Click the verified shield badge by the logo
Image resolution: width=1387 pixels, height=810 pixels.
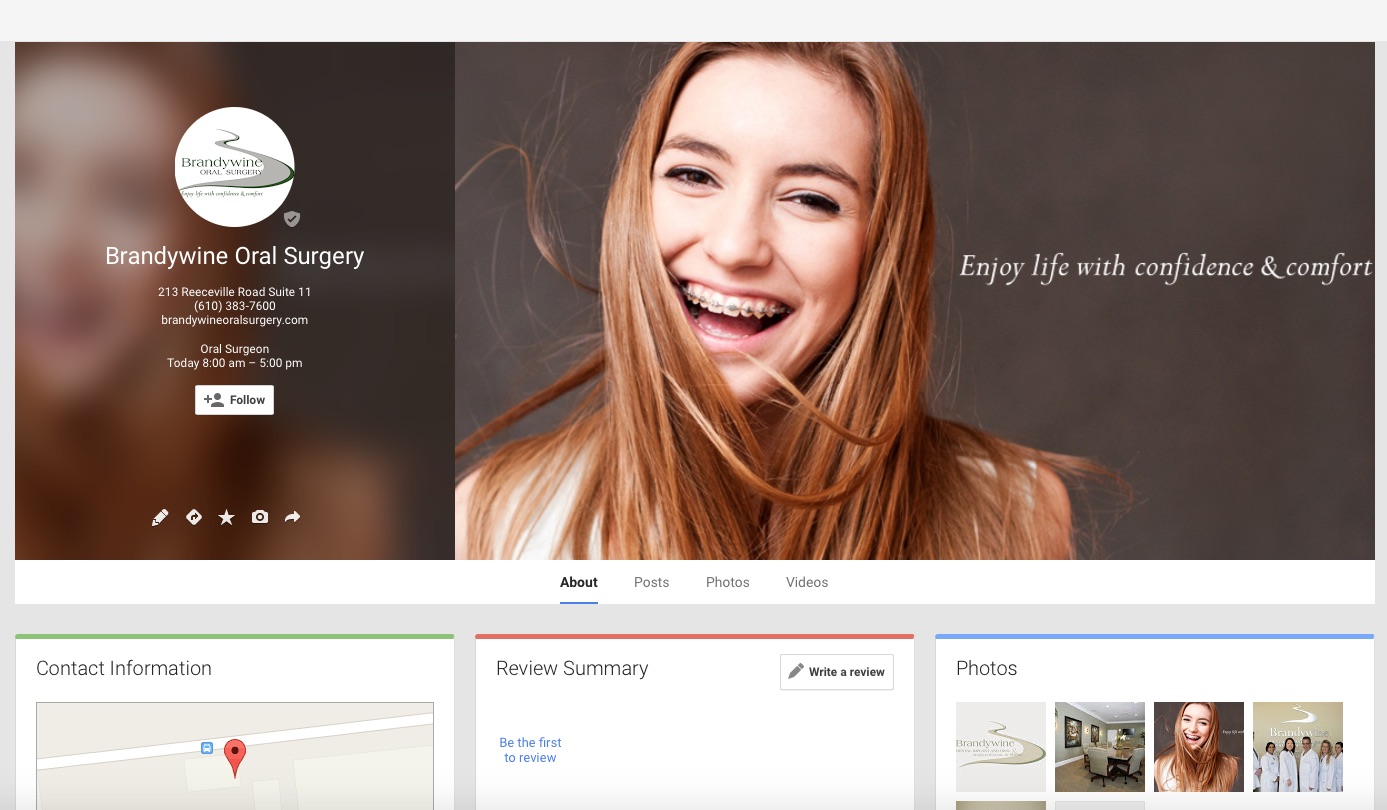pyautogui.click(x=292, y=219)
